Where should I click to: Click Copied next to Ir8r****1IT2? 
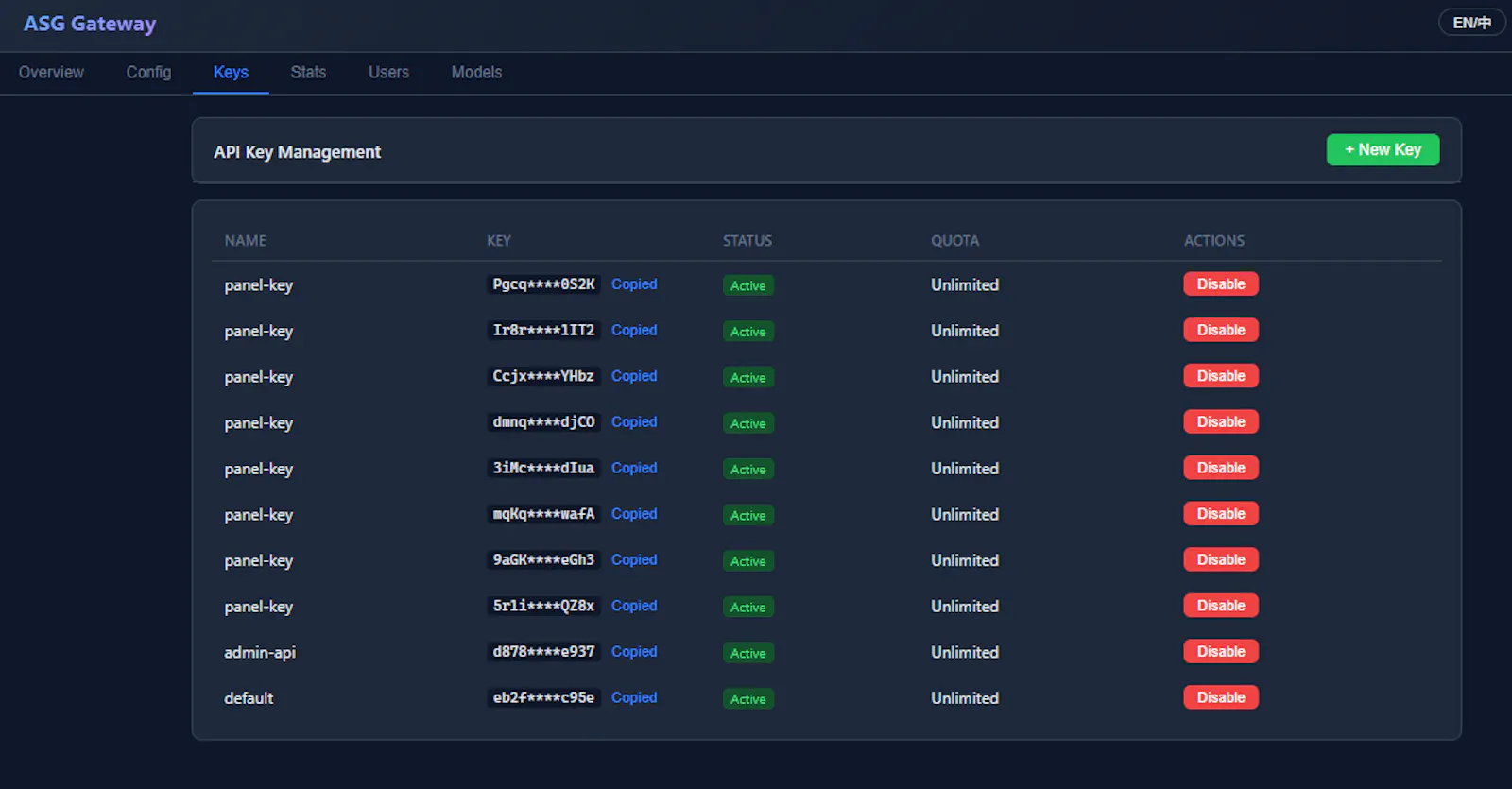634,330
